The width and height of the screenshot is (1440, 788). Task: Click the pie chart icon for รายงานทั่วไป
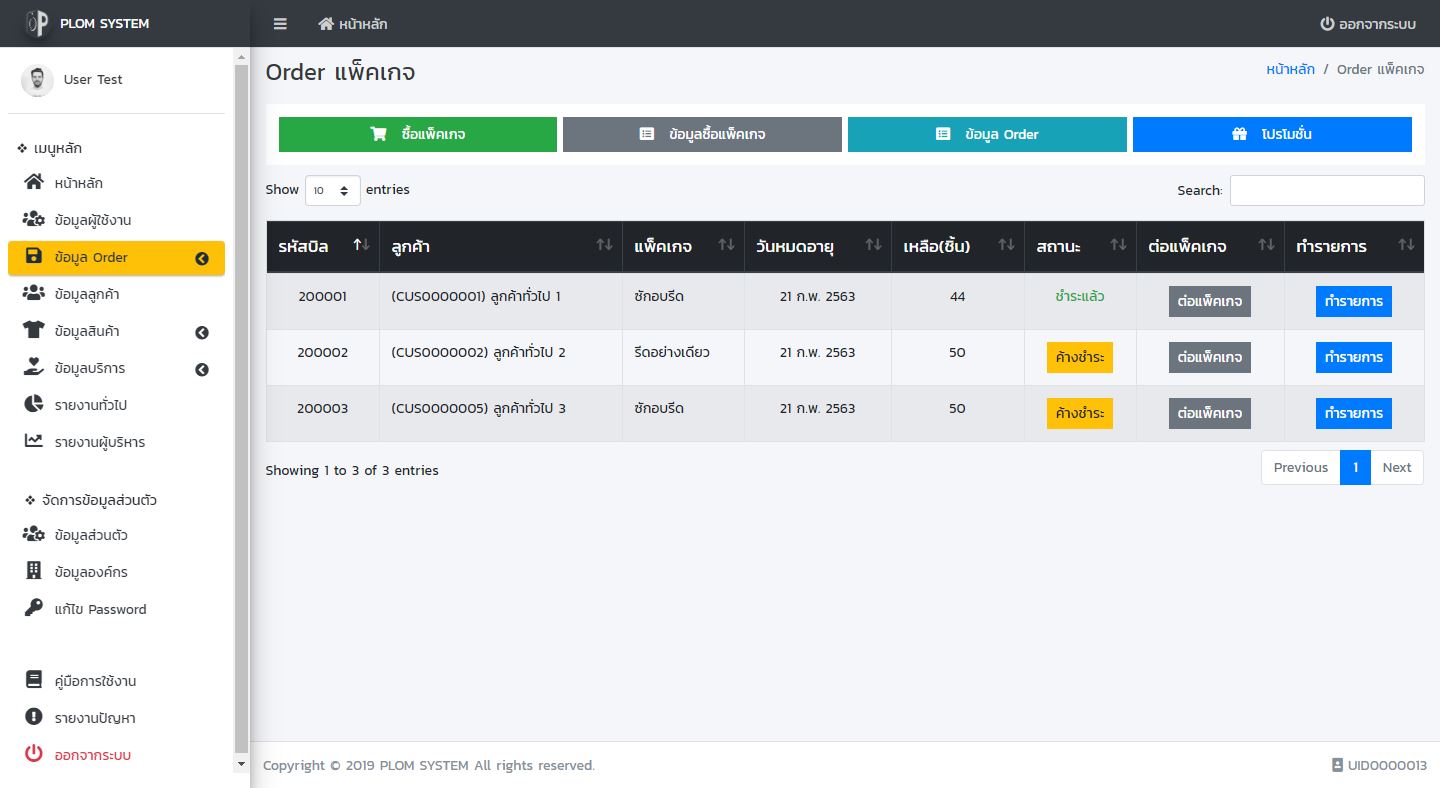tap(34, 405)
